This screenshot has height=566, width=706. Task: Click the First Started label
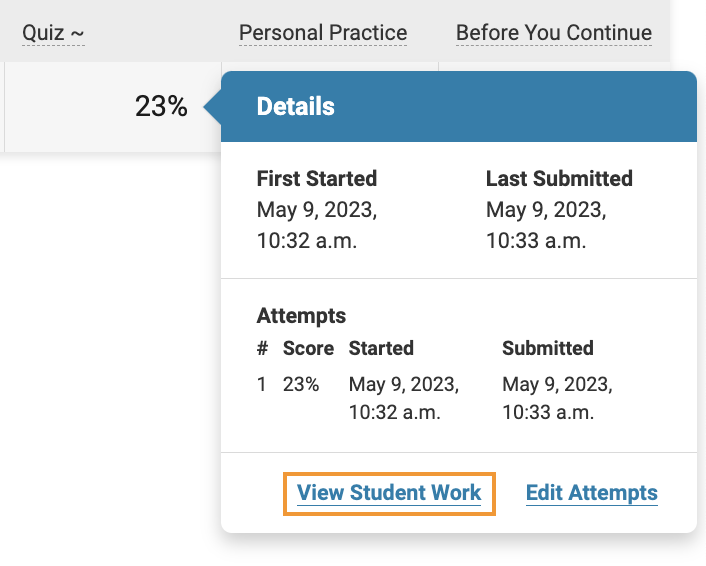317,179
